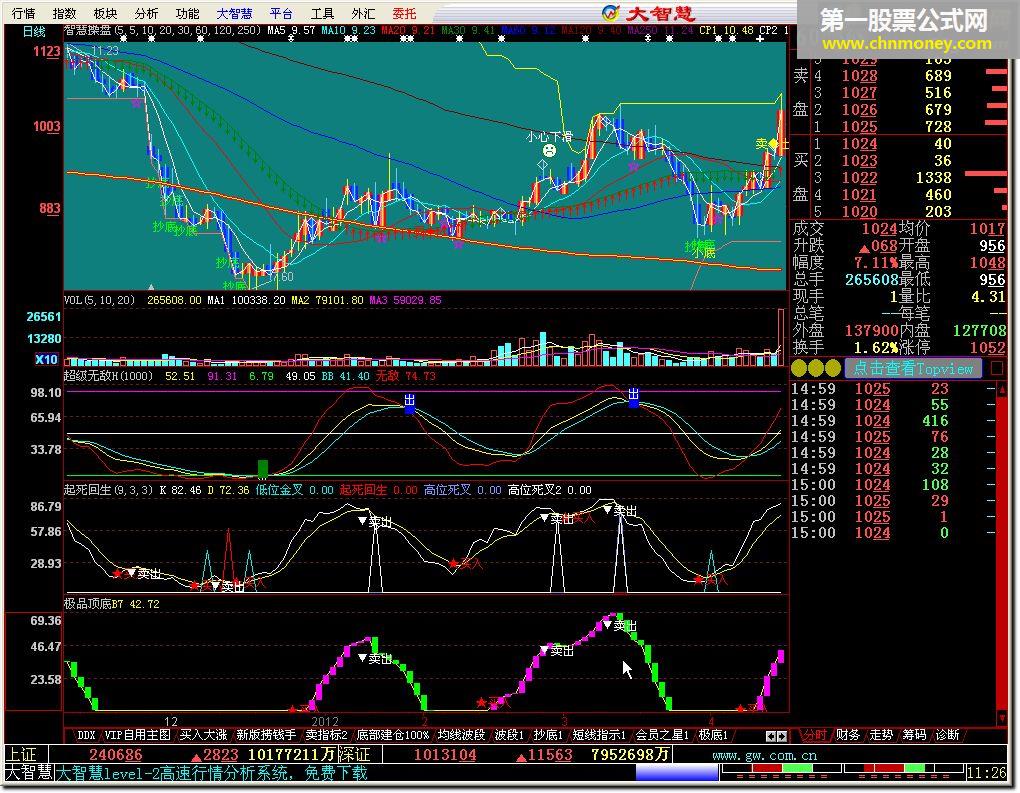The image size is (1020, 793).
Task: Switch to the 卖指标2 indicator tab
Action: [x=326, y=735]
